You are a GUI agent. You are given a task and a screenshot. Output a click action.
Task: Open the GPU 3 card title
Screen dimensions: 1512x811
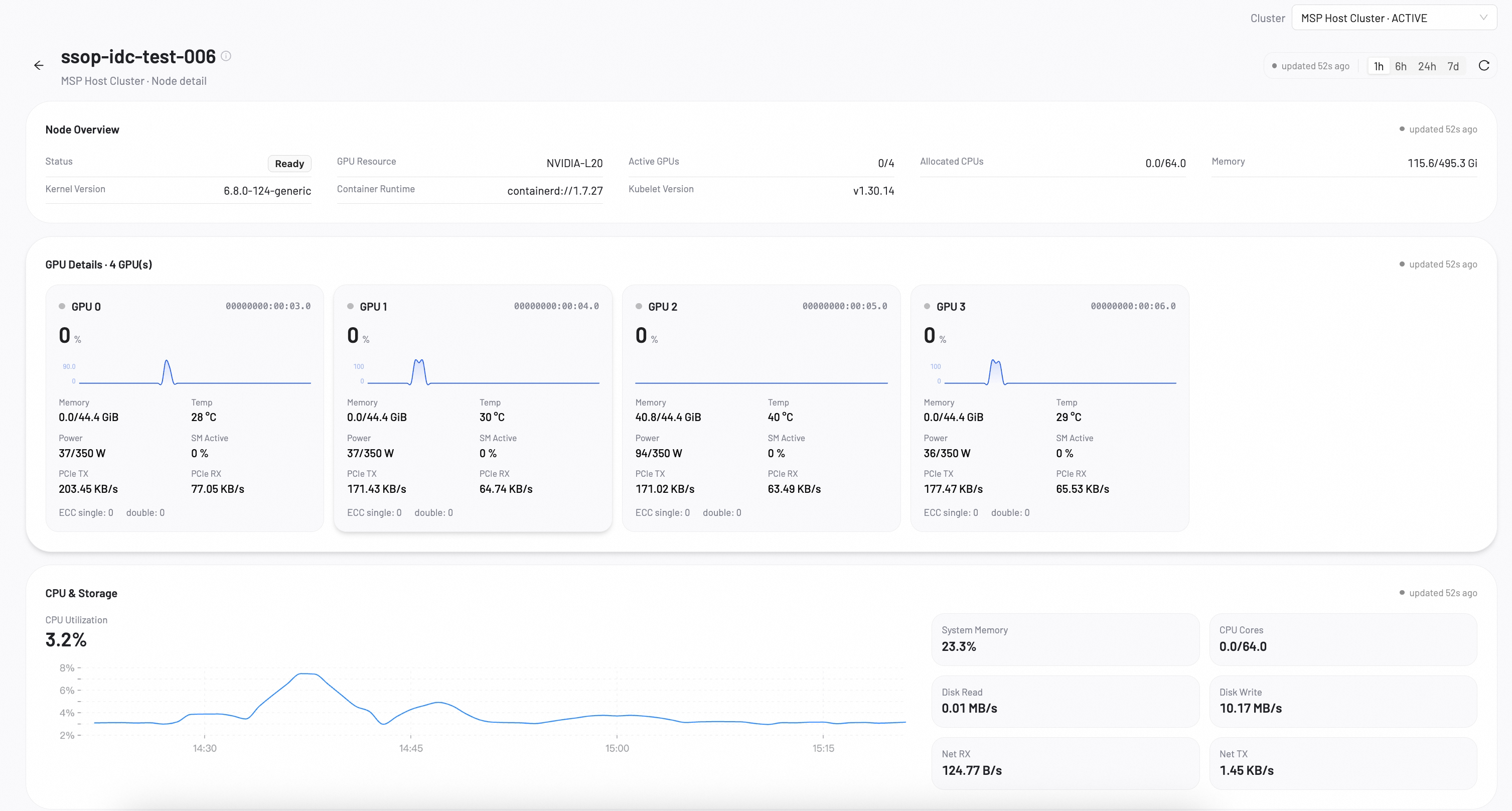tap(950, 307)
